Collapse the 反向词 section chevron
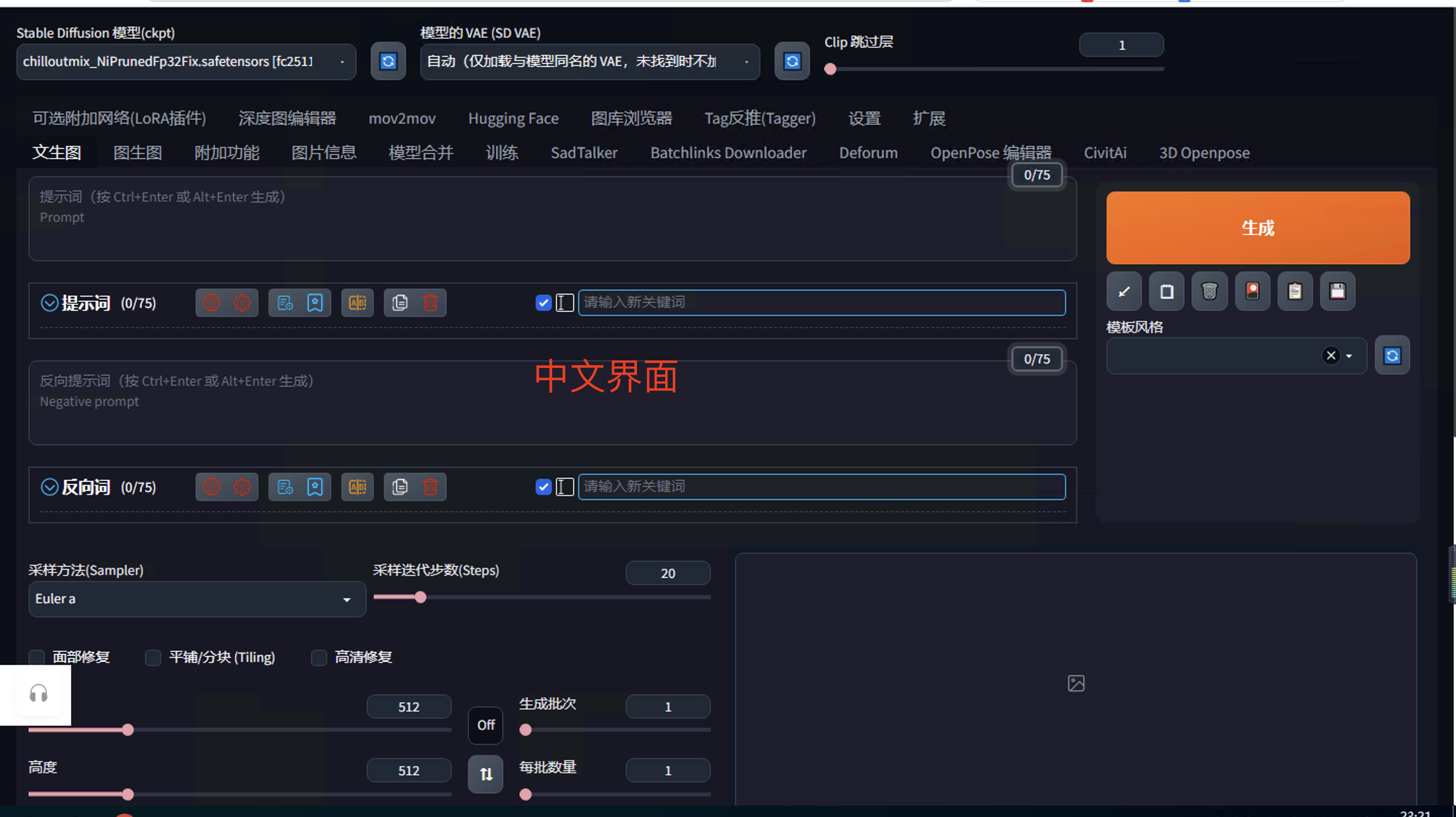 coord(50,487)
